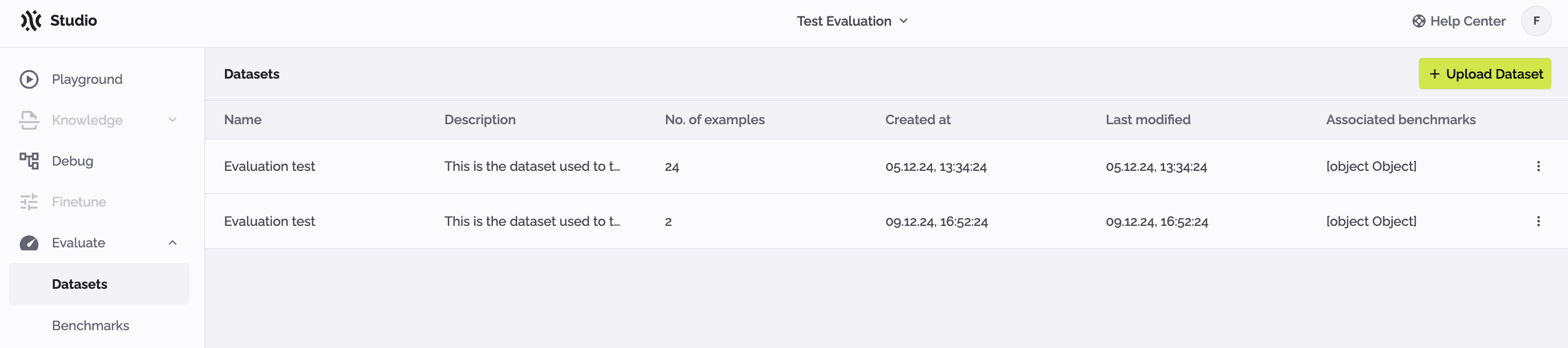Select the Evaluate gauge icon

pos(29,242)
